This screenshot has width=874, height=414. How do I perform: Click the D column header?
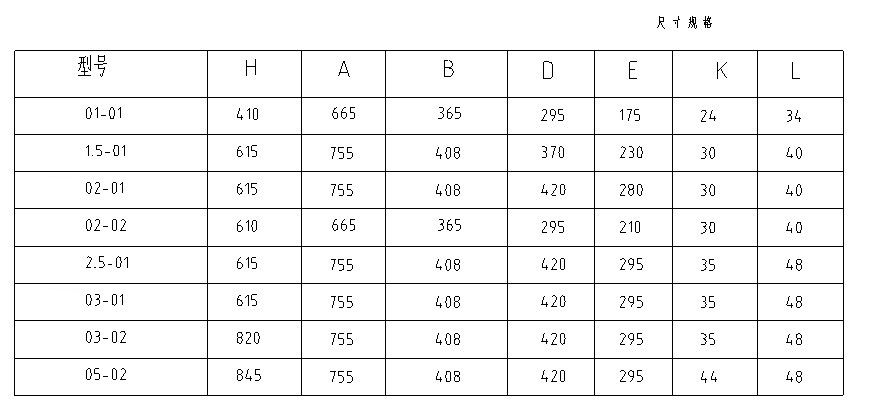click(549, 70)
